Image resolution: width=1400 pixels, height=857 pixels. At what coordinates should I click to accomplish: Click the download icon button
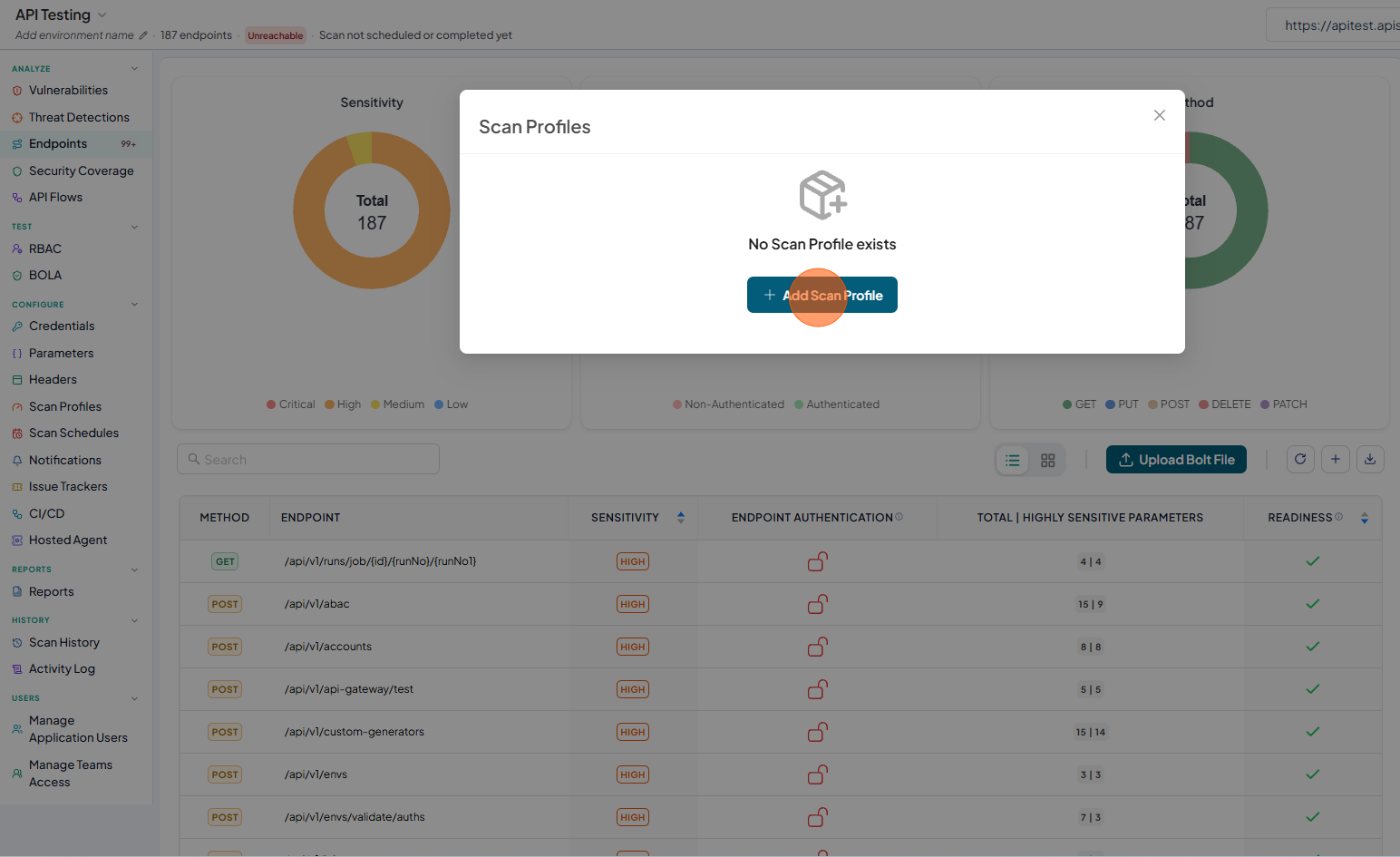pyautogui.click(x=1370, y=460)
